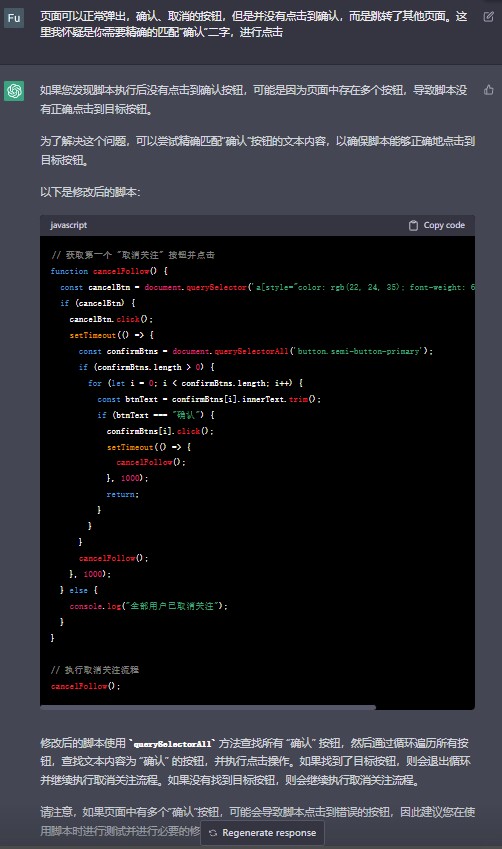Give the response a thumbs up
This screenshot has width=502, height=849.
488,90
